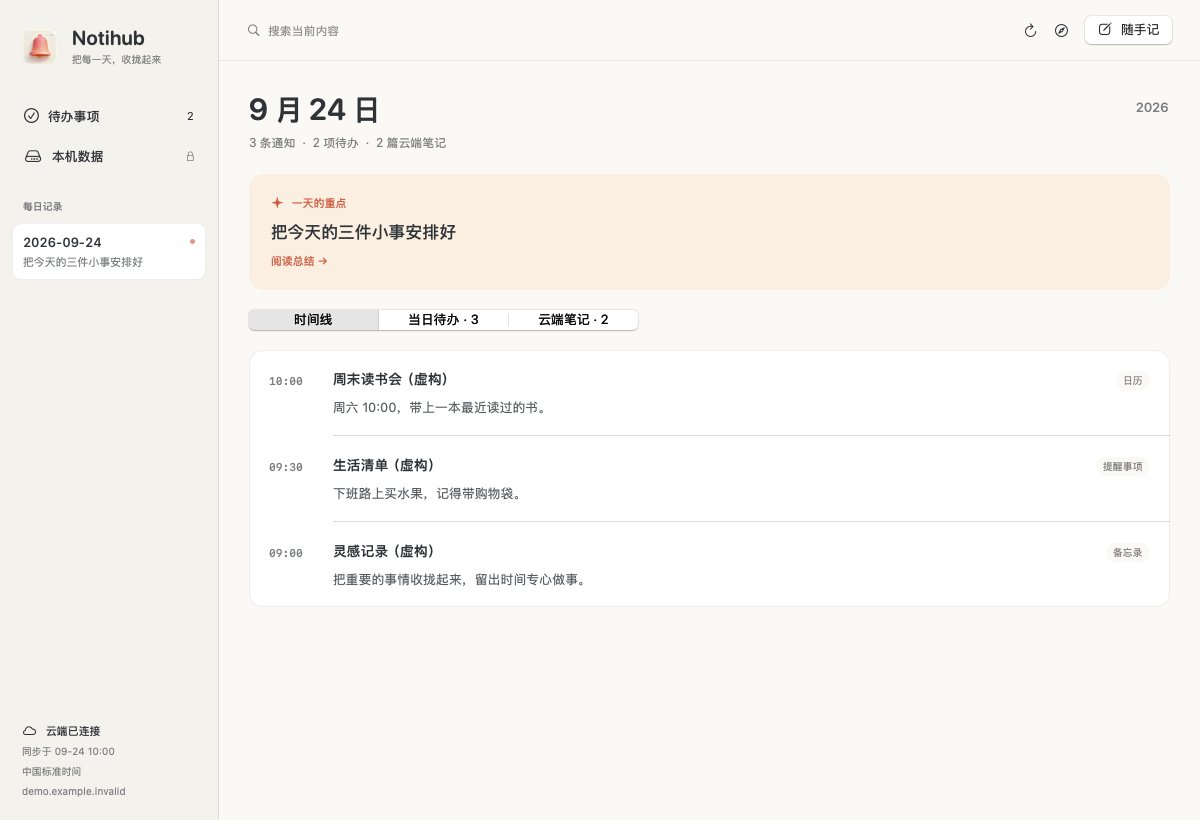Click the text 下班路上买水果，记得带购物袋。

(x=430, y=494)
